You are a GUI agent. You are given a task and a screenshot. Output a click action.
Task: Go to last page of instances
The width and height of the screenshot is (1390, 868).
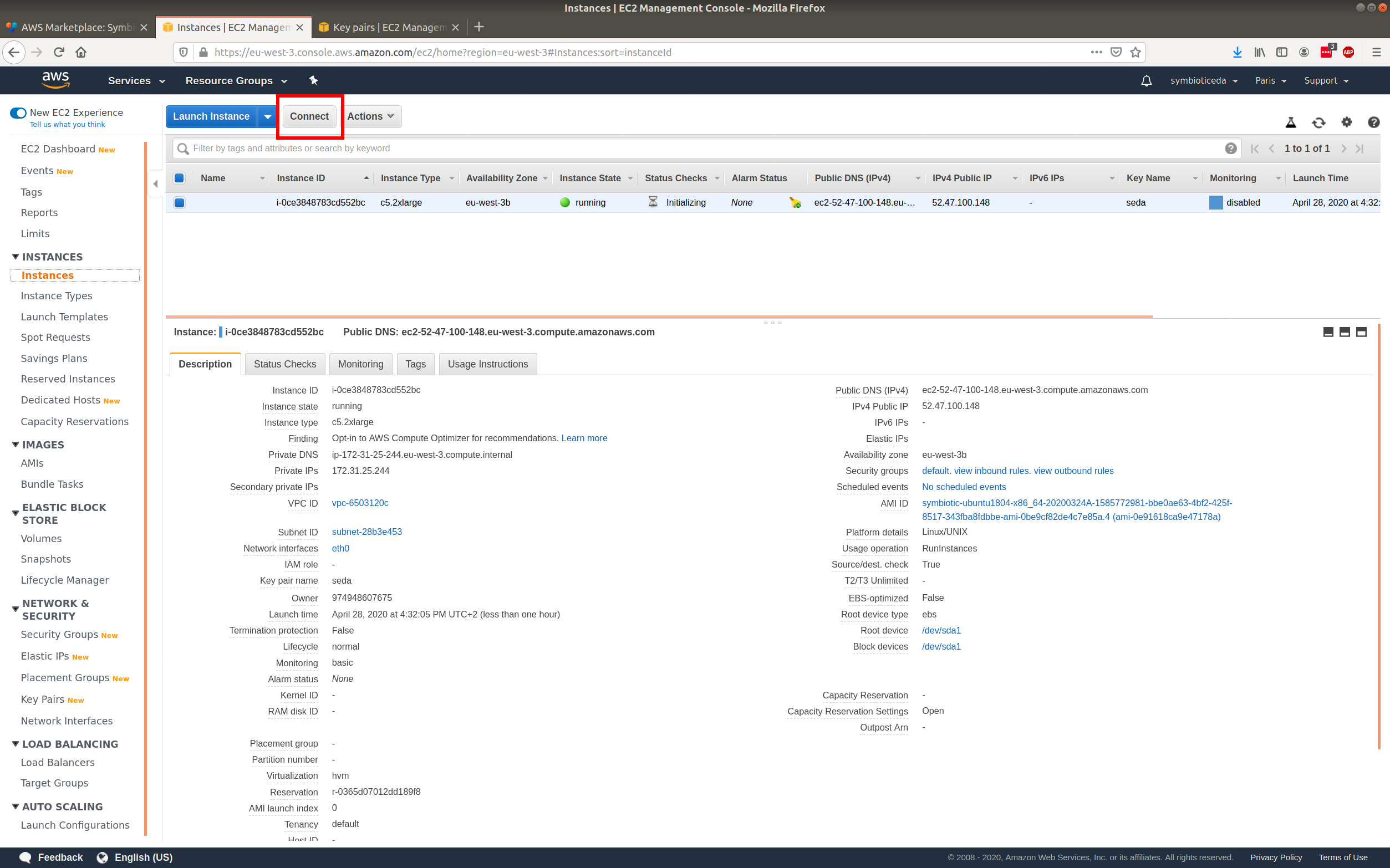point(1360,149)
